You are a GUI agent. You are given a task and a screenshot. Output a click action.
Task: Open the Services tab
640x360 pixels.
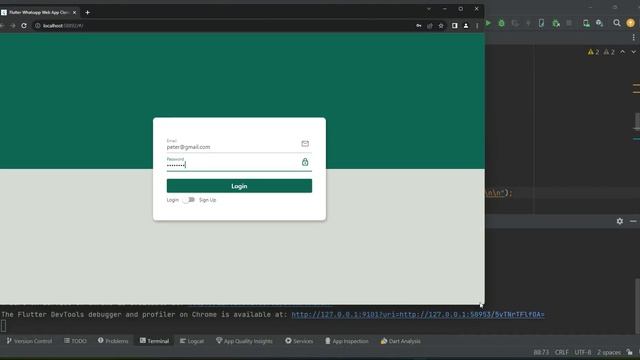(x=299, y=341)
